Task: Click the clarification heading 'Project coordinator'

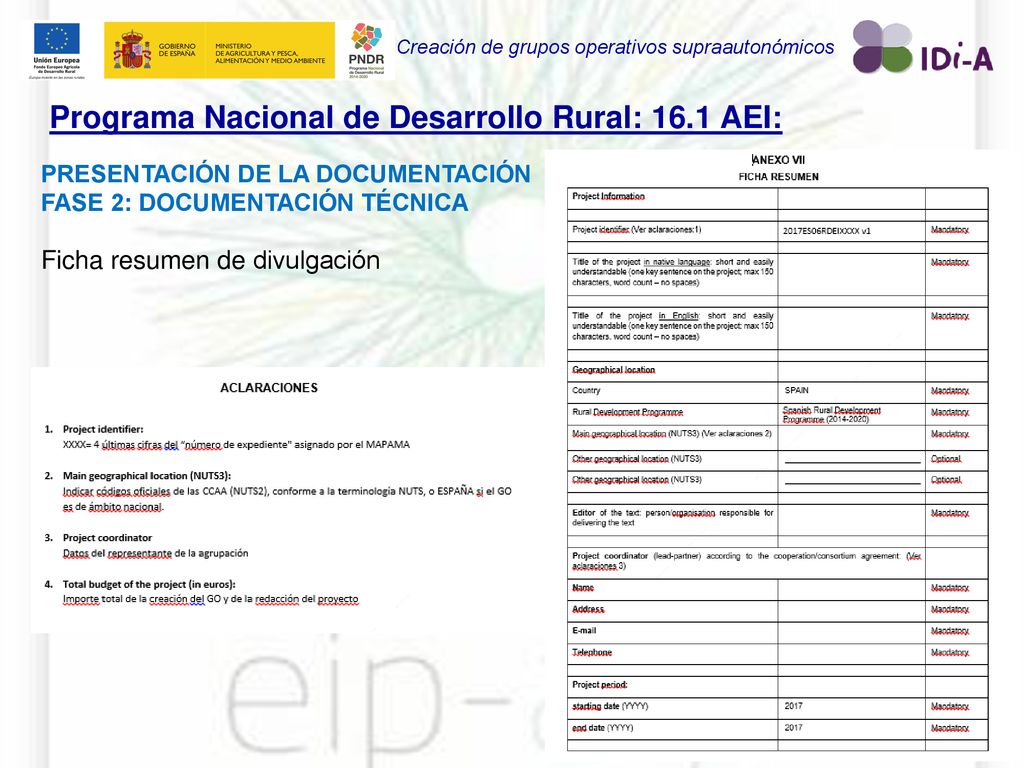Action: click(107, 537)
